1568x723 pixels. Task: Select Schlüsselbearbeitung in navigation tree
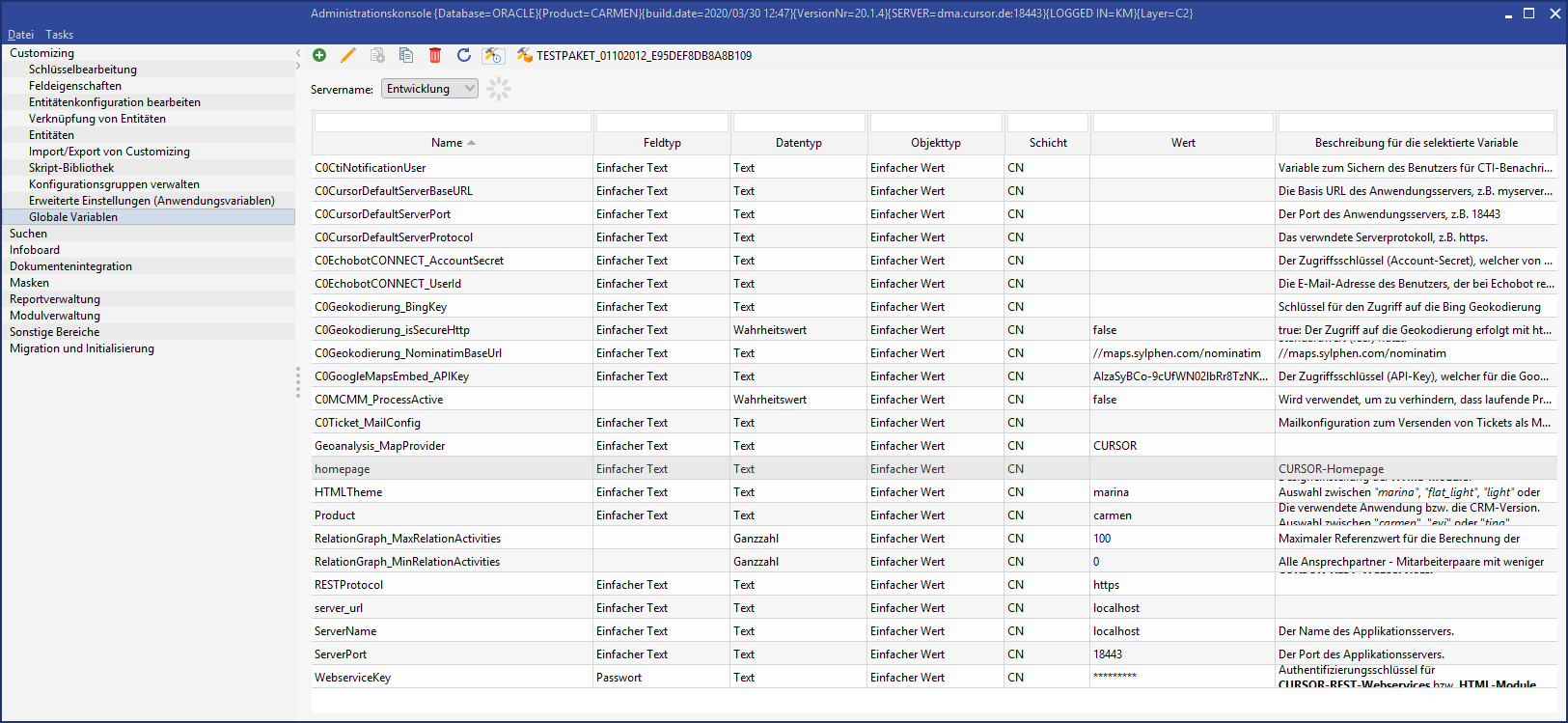[x=83, y=70]
